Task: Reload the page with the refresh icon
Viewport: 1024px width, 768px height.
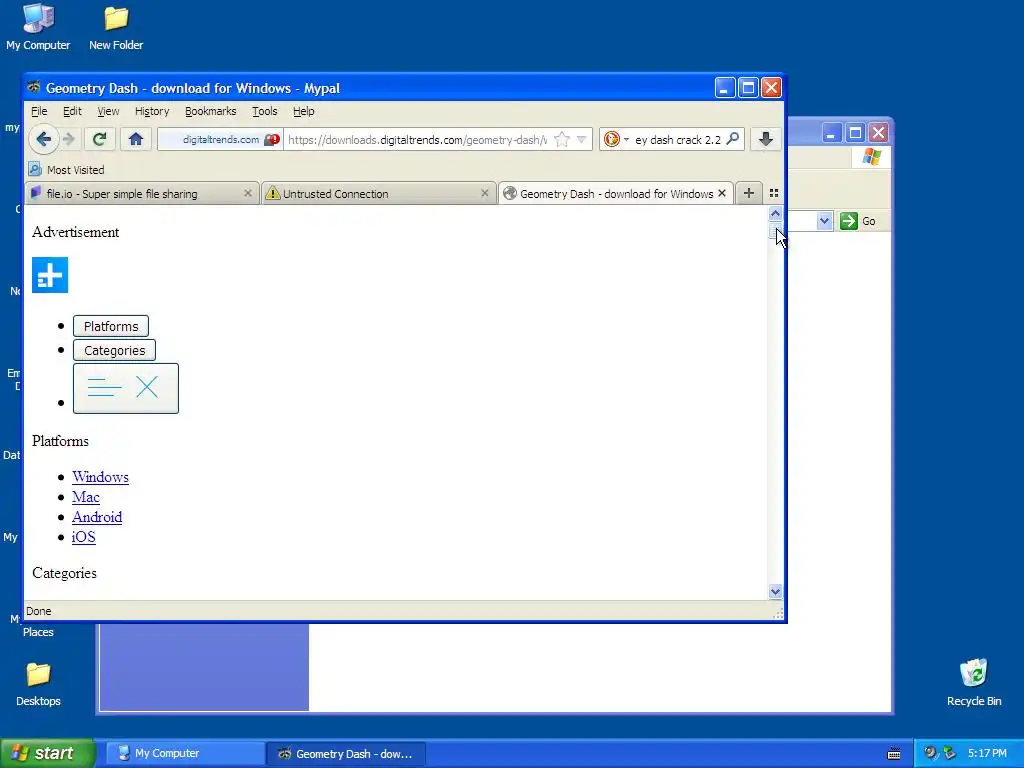Action: tap(99, 139)
